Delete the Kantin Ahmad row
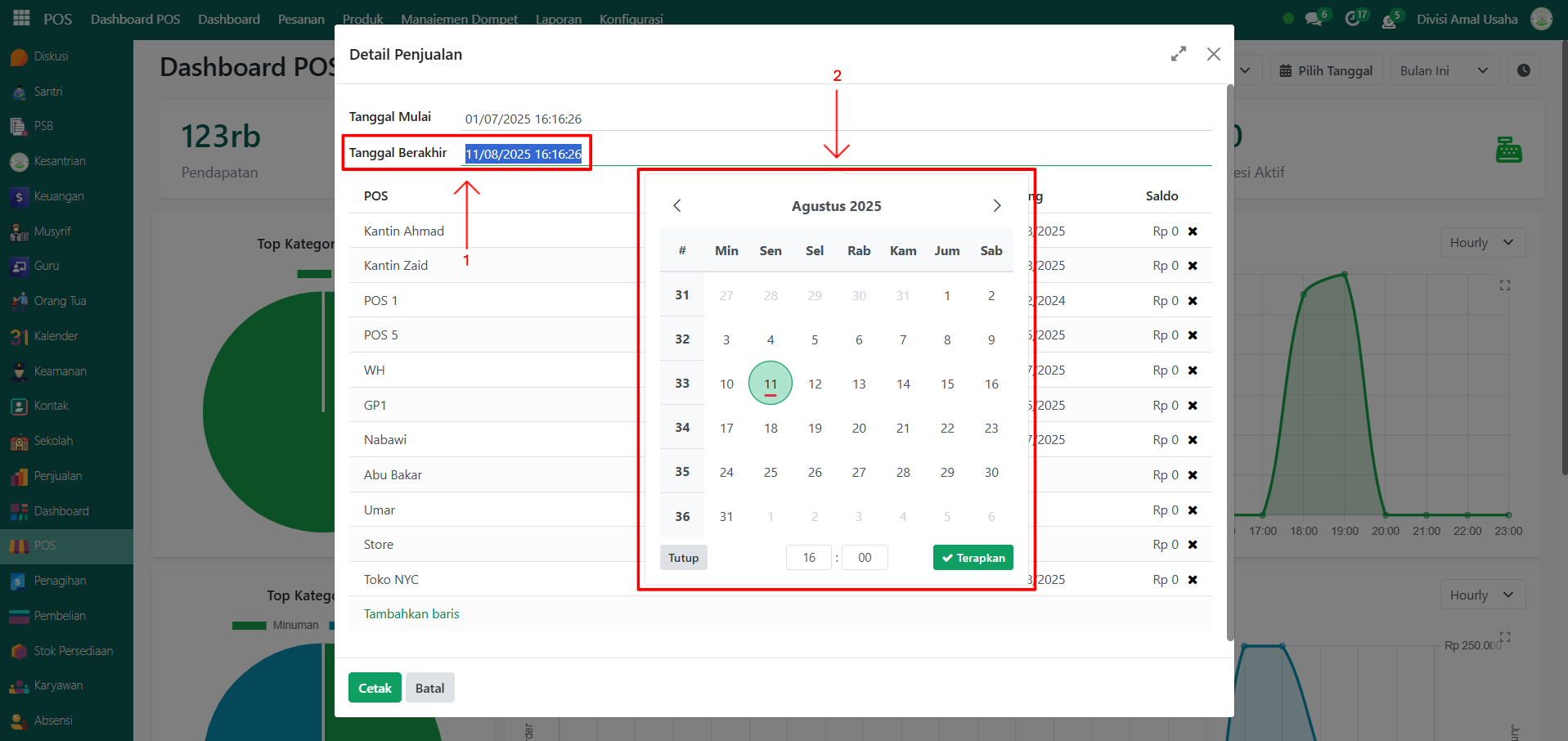The width and height of the screenshot is (1568, 741). point(1193,231)
